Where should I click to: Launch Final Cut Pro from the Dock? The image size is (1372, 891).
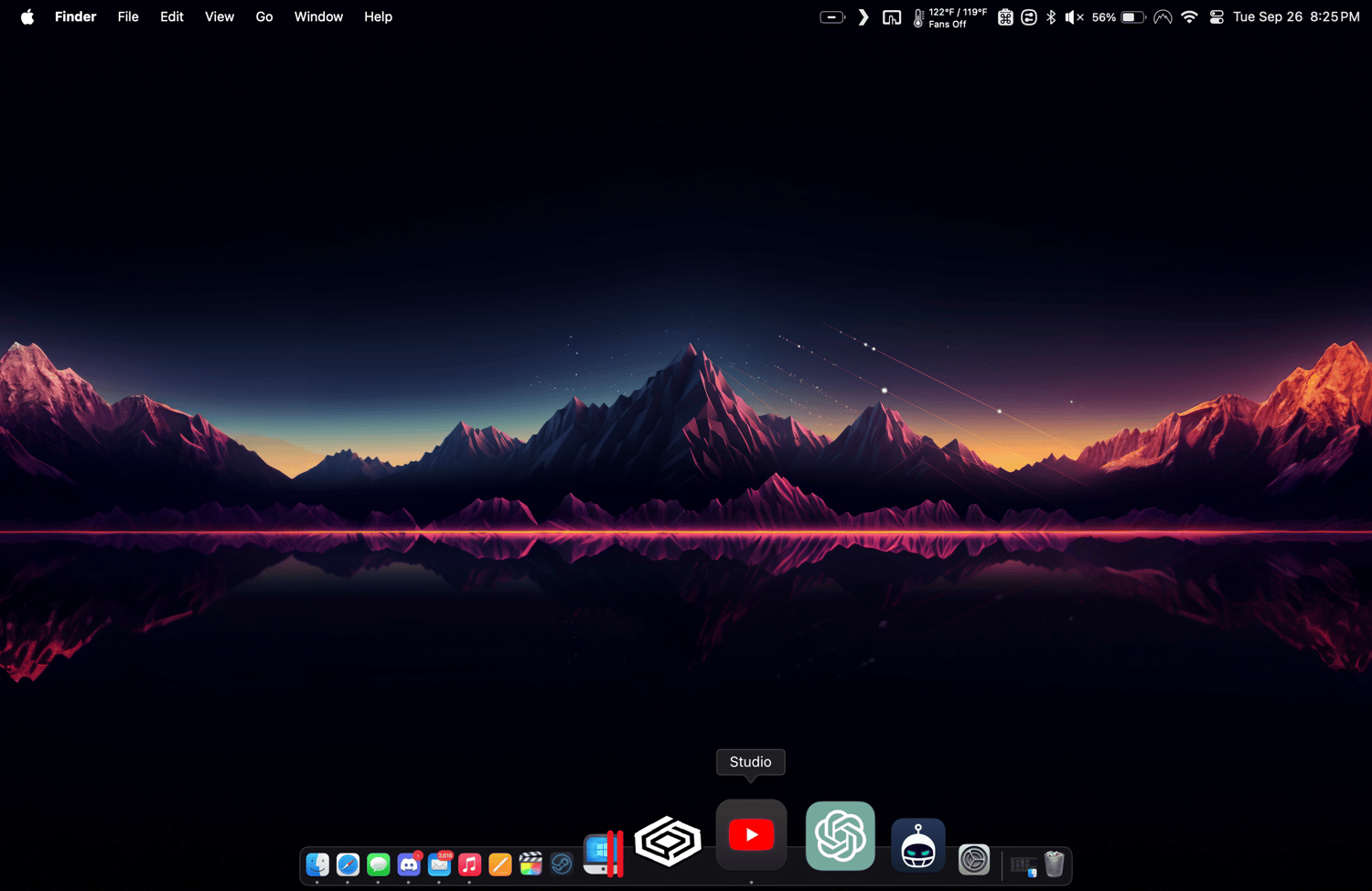531,864
